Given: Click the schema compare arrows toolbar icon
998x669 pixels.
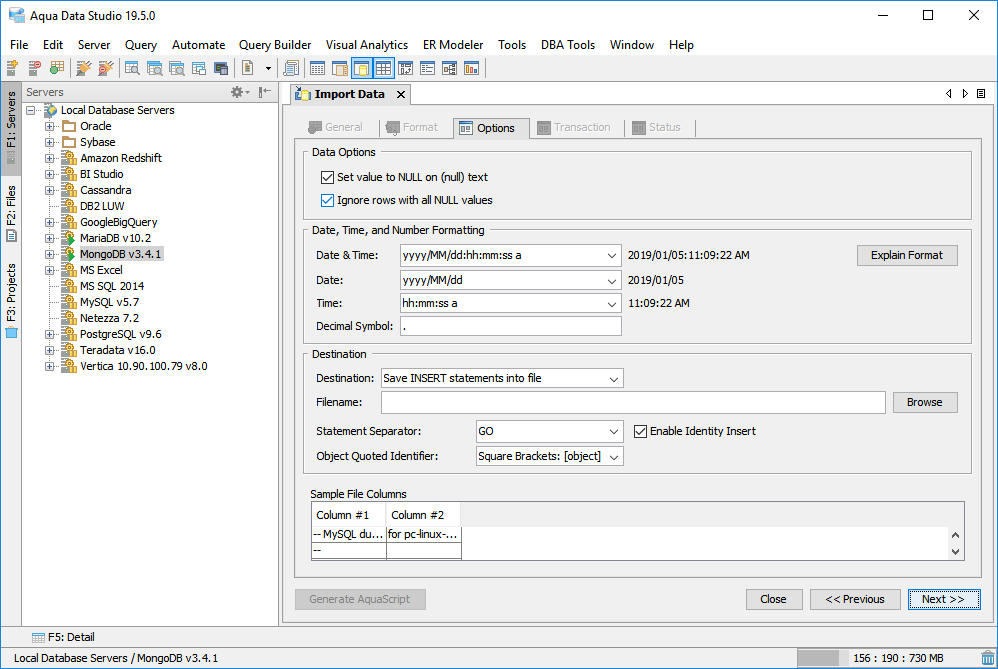Looking at the screenshot, I should 405,68.
